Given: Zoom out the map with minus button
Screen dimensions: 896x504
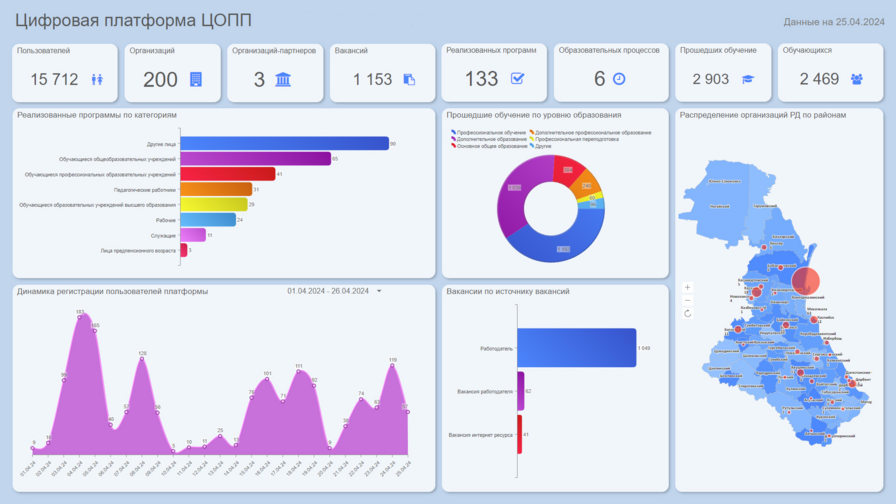Looking at the screenshot, I should tap(688, 300).
